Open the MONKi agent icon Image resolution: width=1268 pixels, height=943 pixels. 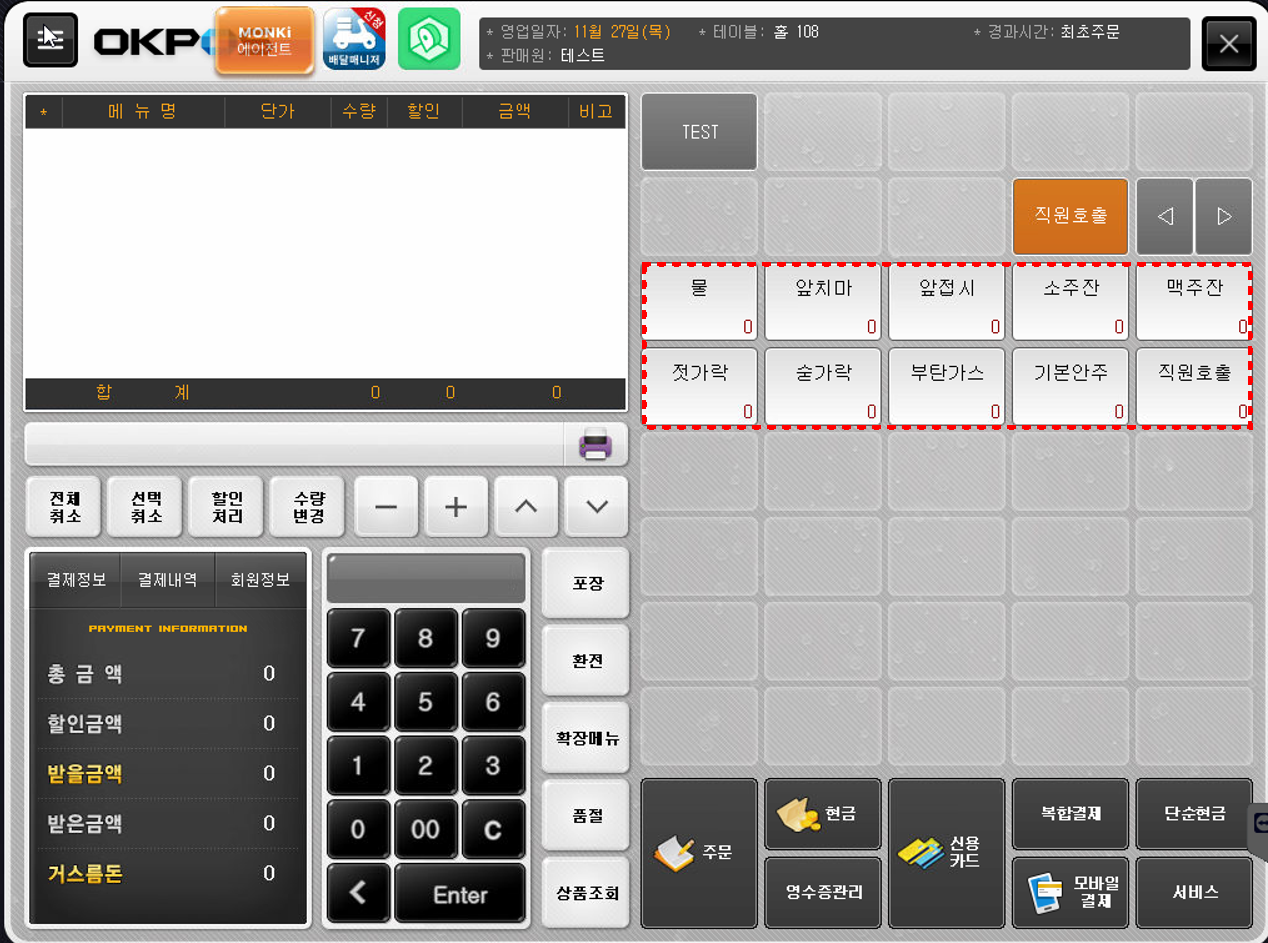264,40
